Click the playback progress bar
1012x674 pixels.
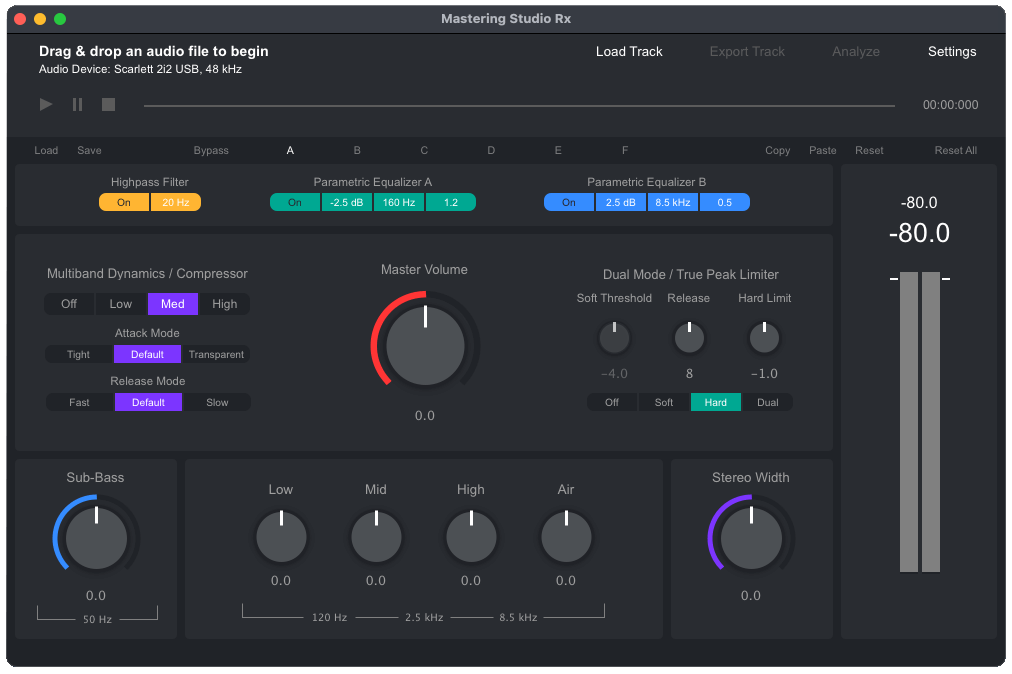(519, 104)
